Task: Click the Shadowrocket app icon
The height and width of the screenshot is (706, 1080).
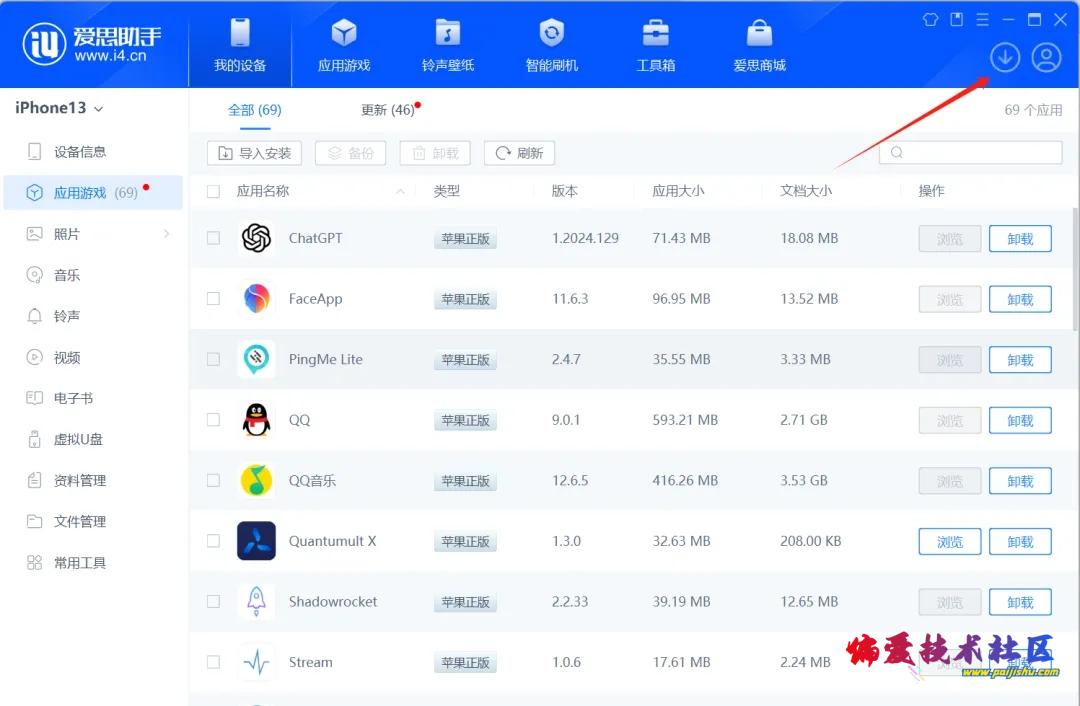Action: 256,601
